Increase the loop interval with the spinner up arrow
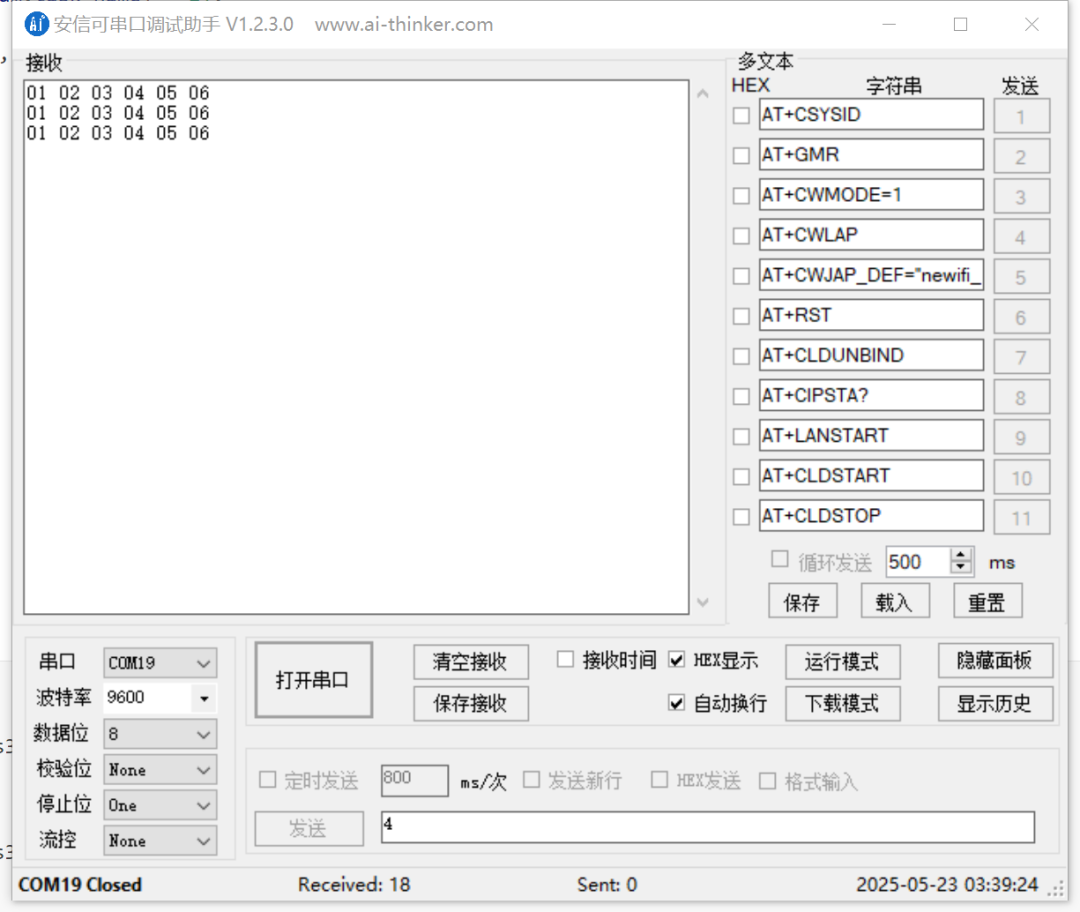Viewport: 1080px width, 912px height. pyautogui.click(x=961, y=555)
